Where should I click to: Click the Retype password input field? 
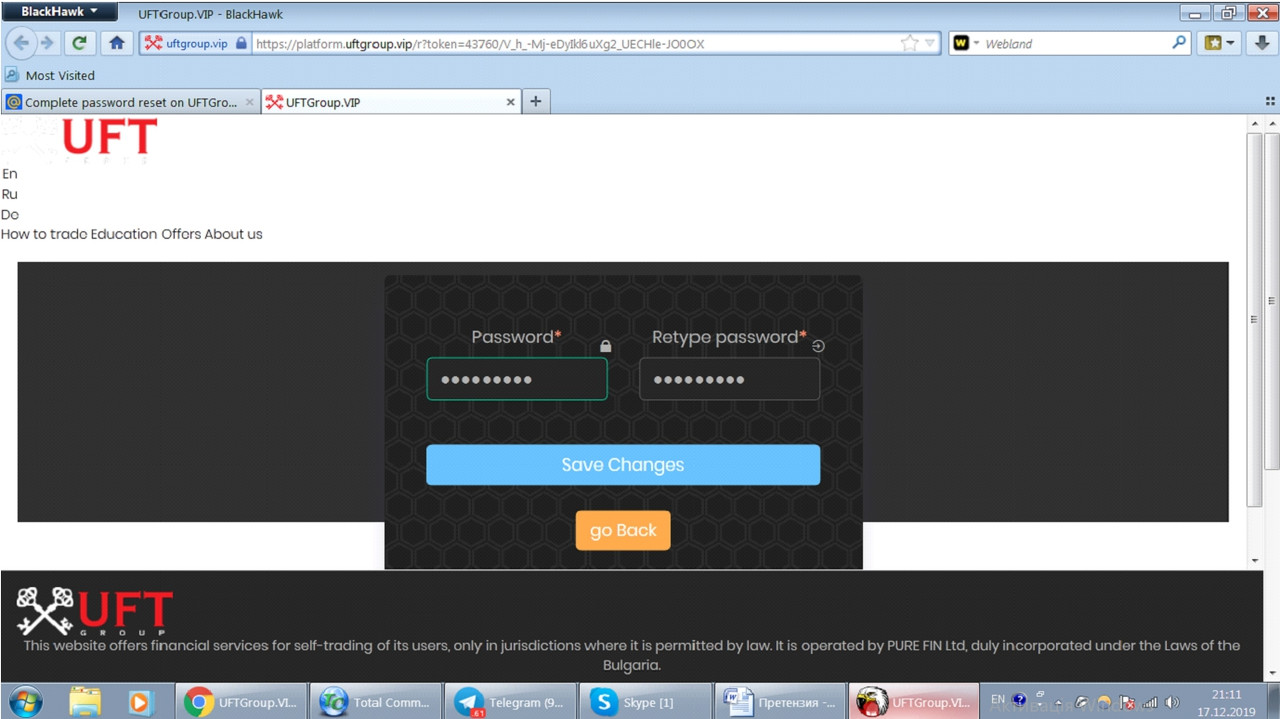729,379
